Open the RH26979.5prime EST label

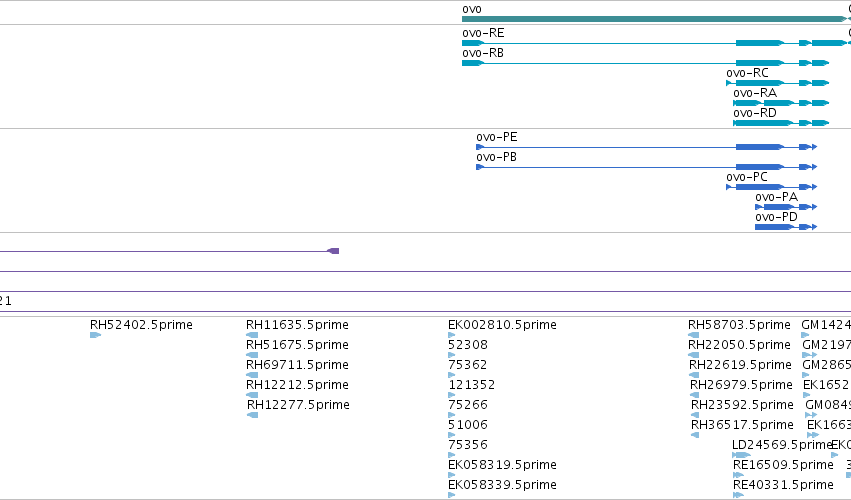tap(741, 385)
